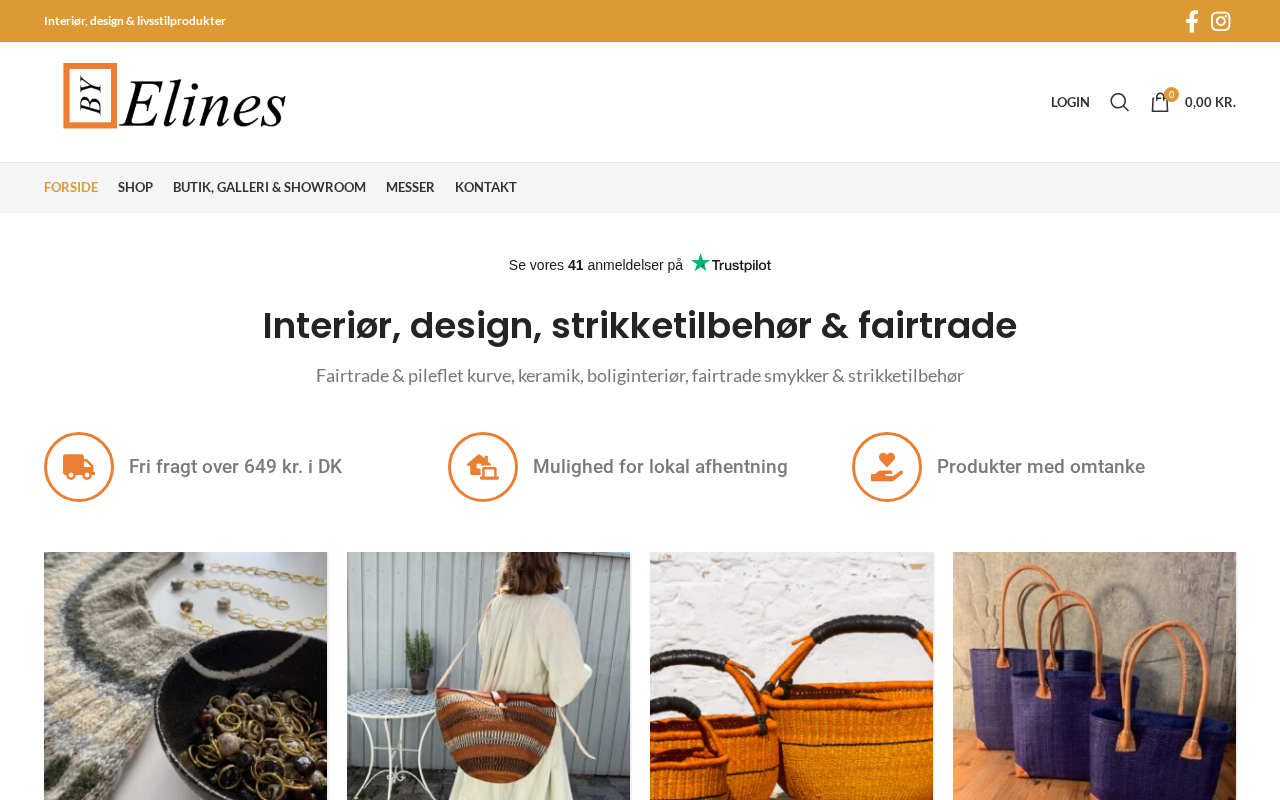Click the 0,00 kr. cart total
1280x800 pixels.
pos(1210,102)
